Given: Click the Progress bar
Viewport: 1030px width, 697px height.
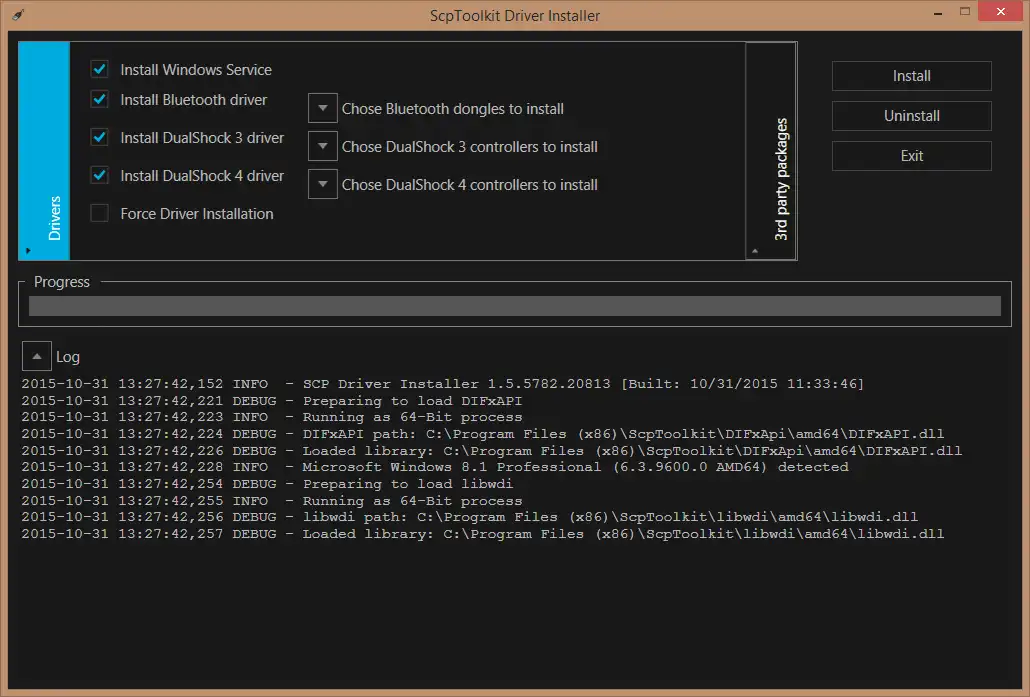Looking at the screenshot, I should [515, 304].
